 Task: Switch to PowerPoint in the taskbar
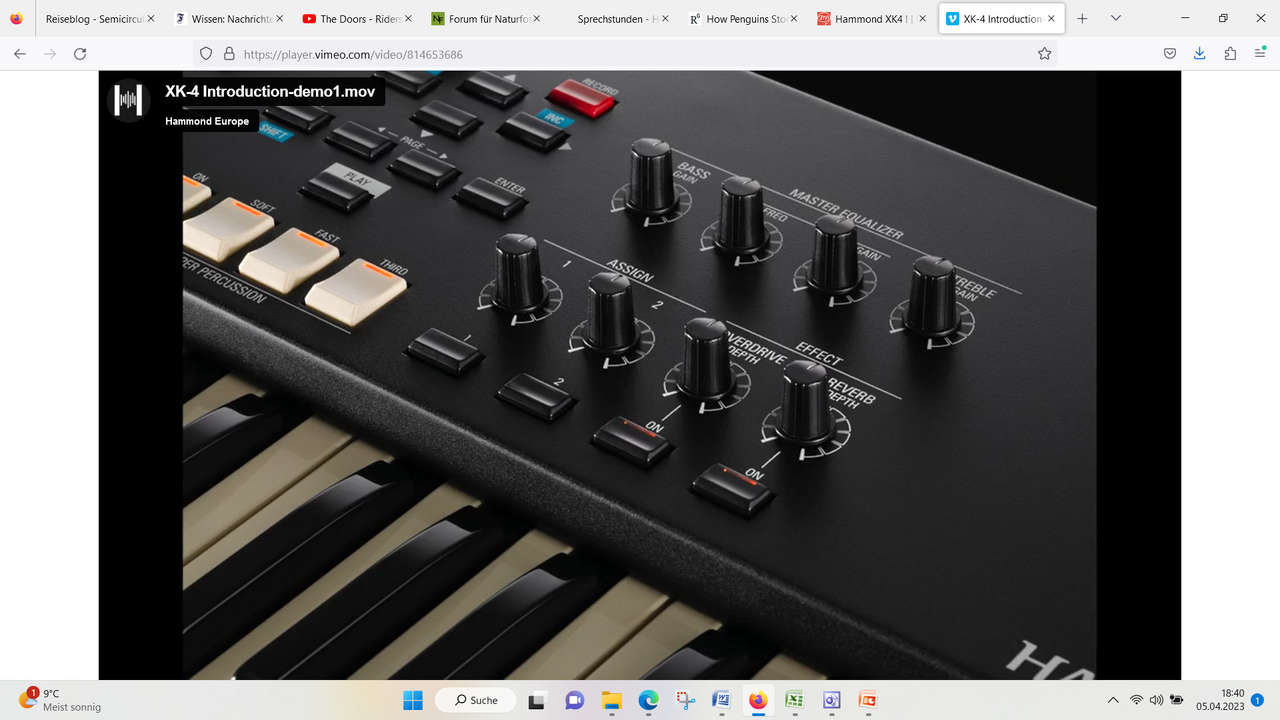click(867, 700)
